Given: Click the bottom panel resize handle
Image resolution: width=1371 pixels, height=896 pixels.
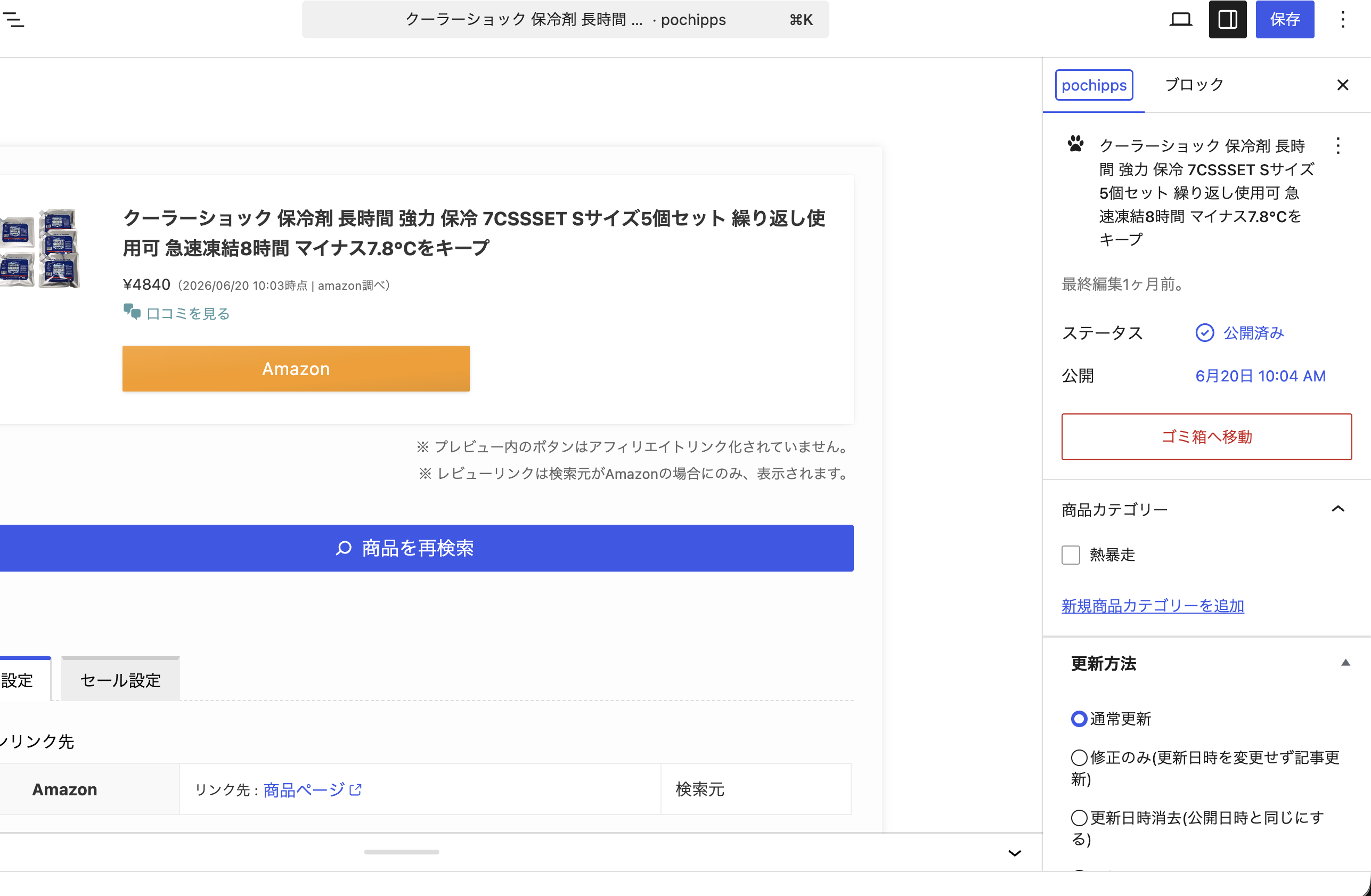Looking at the screenshot, I should pyautogui.click(x=401, y=852).
